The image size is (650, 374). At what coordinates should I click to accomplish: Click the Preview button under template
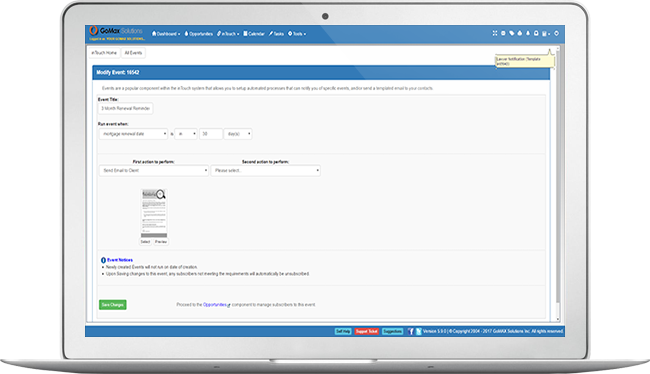tap(161, 242)
